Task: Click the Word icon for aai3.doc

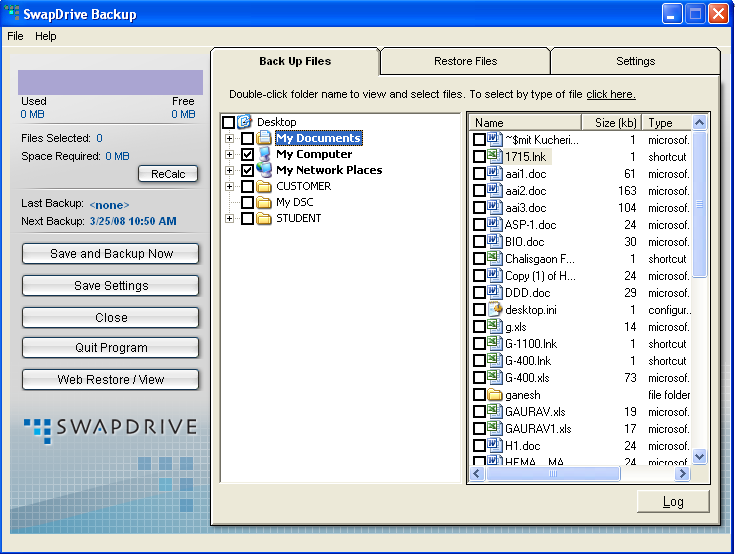Action: (494, 207)
